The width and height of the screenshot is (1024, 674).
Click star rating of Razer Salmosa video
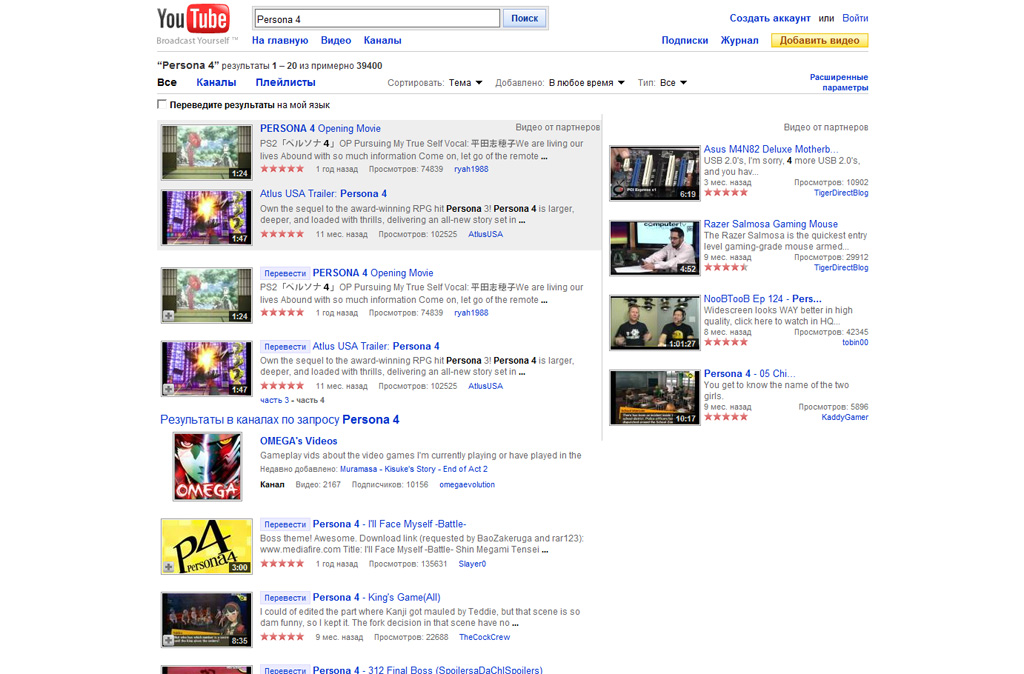(x=726, y=267)
